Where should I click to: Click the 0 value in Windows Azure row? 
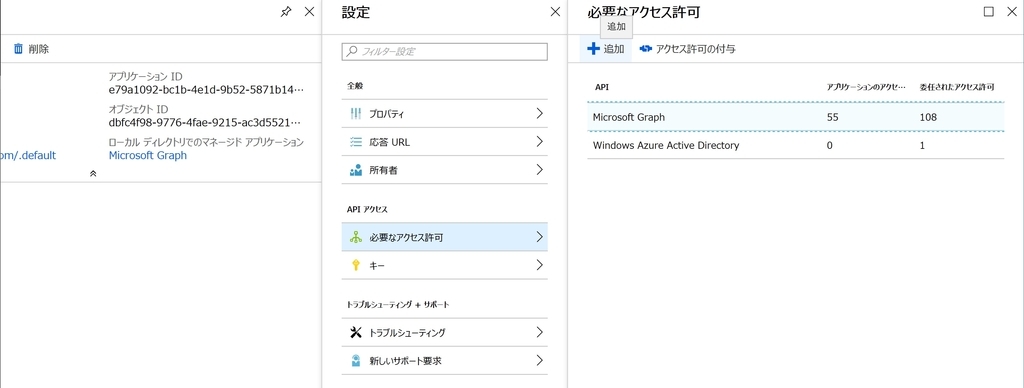tap(829, 146)
